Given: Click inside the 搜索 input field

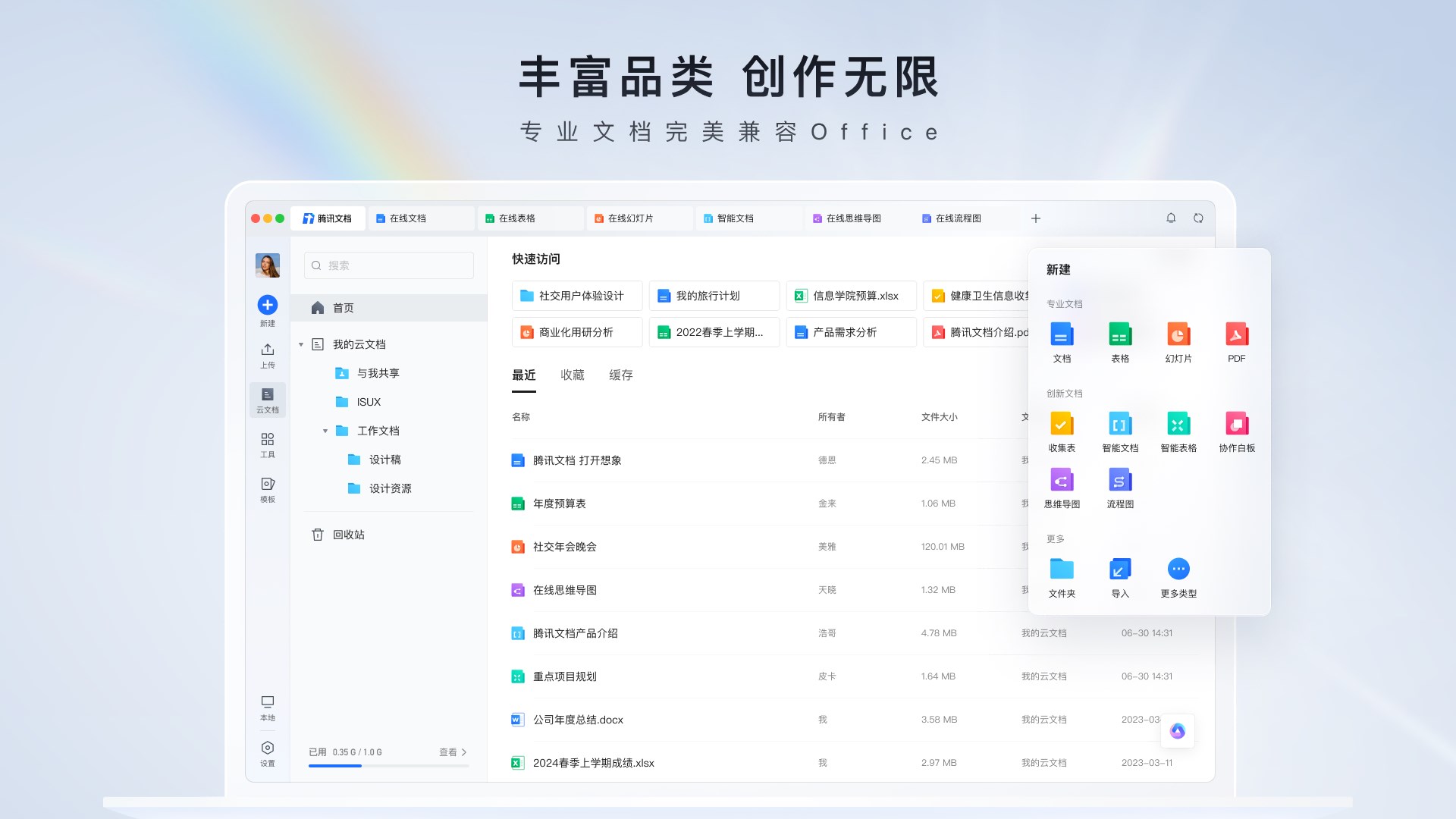Looking at the screenshot, I should tap(389, 265).
